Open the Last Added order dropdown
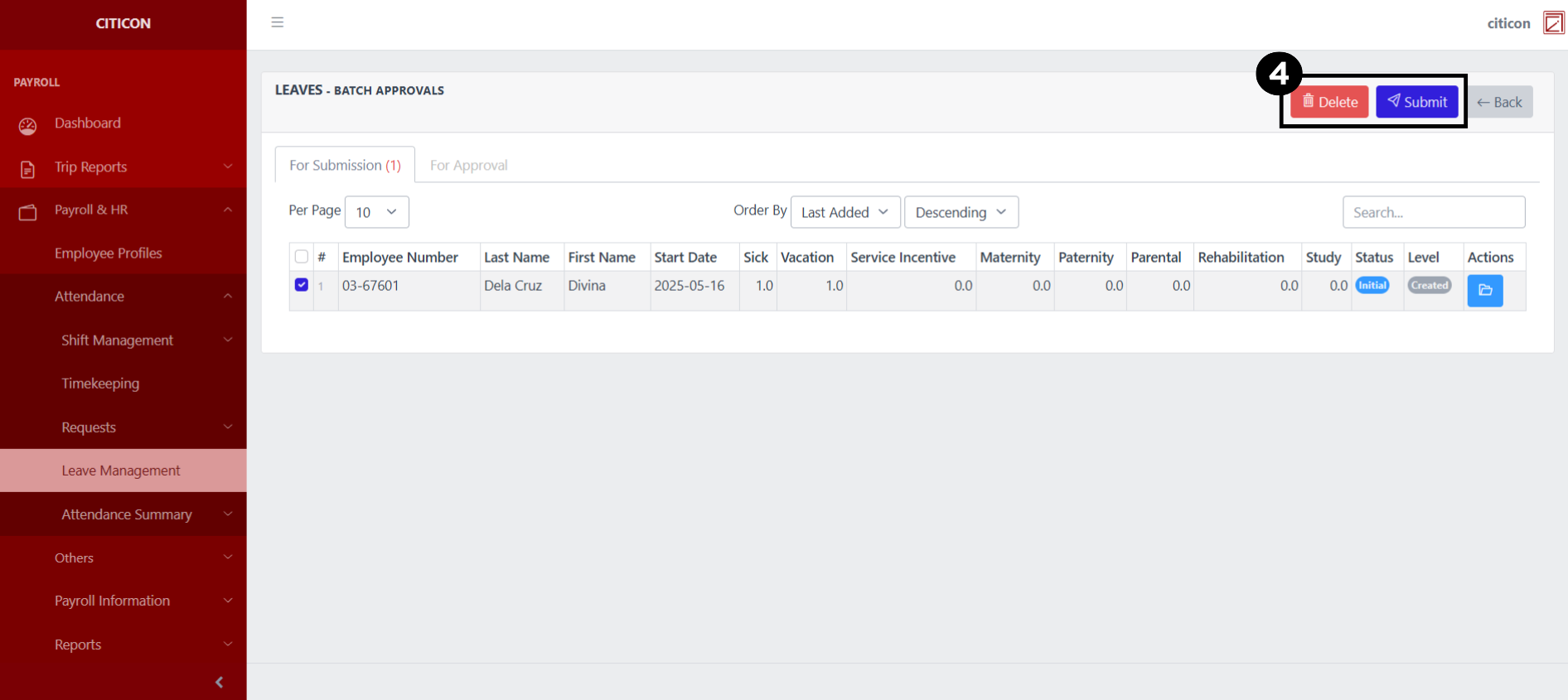This screenshot has height=700, width=1568. click(x=844, y=212)
